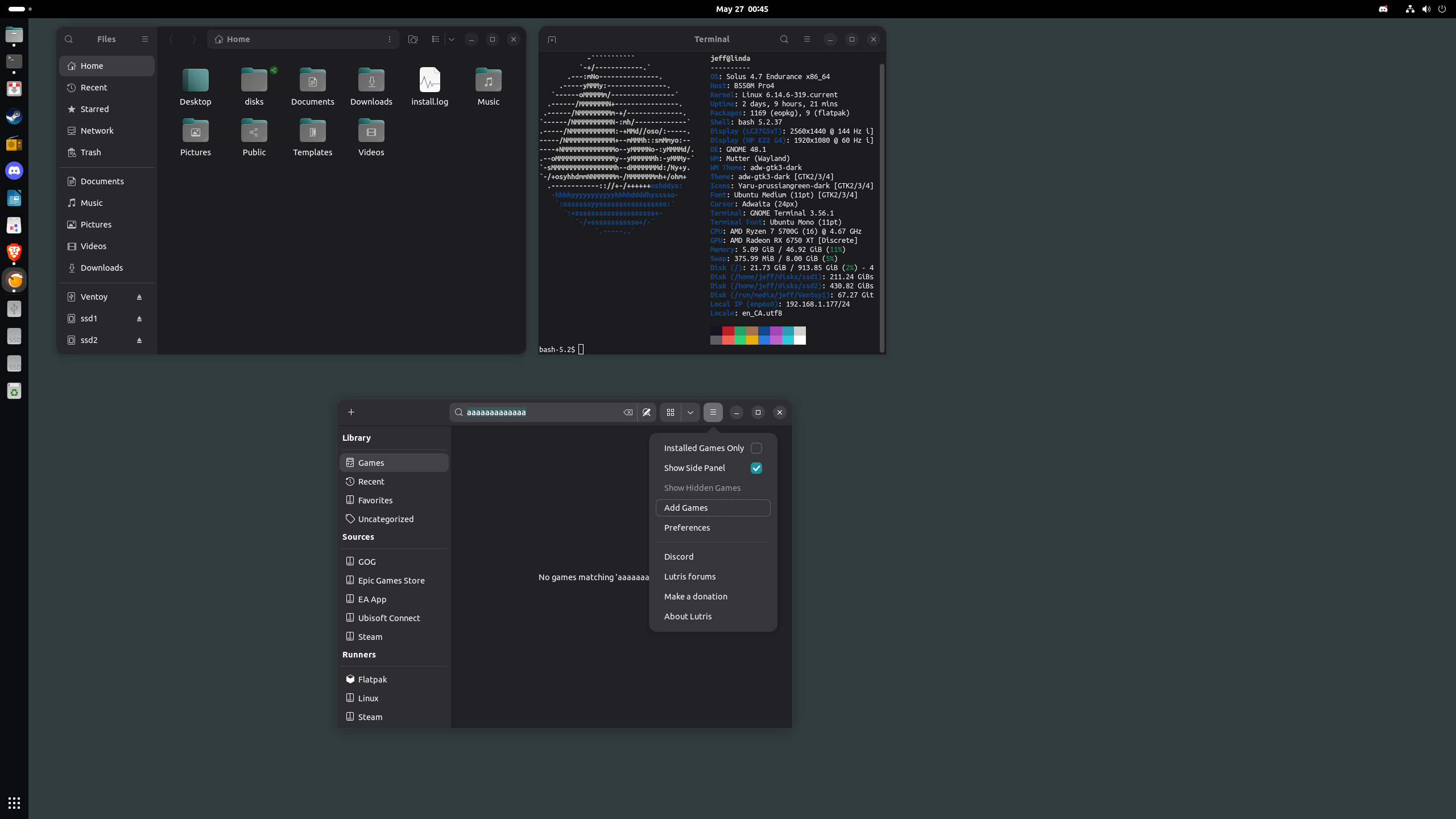Image resolution: width=1456 pixels, height=819 pixels.
Task: Select the disks folder in Files
Action: [x=254, y=86]
